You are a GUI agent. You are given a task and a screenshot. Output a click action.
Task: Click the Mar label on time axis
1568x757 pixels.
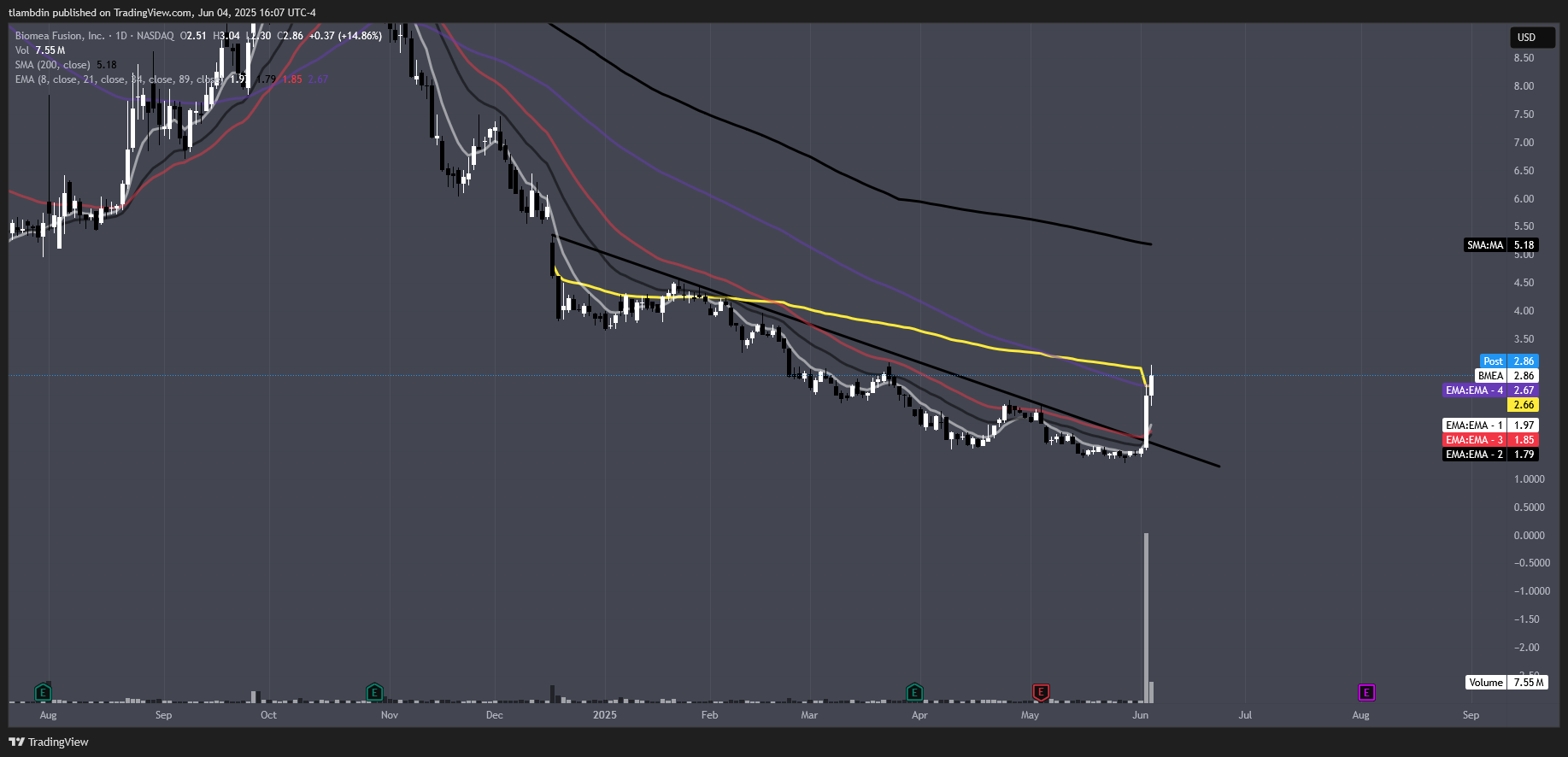click(x=809, y=715)
